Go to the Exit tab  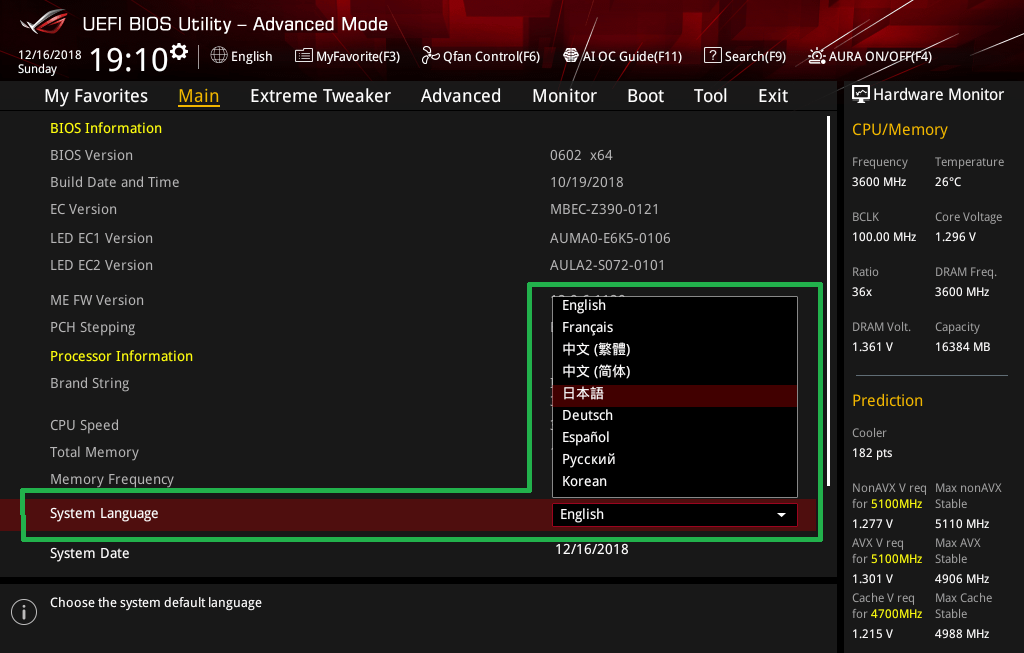click(773, 96)
